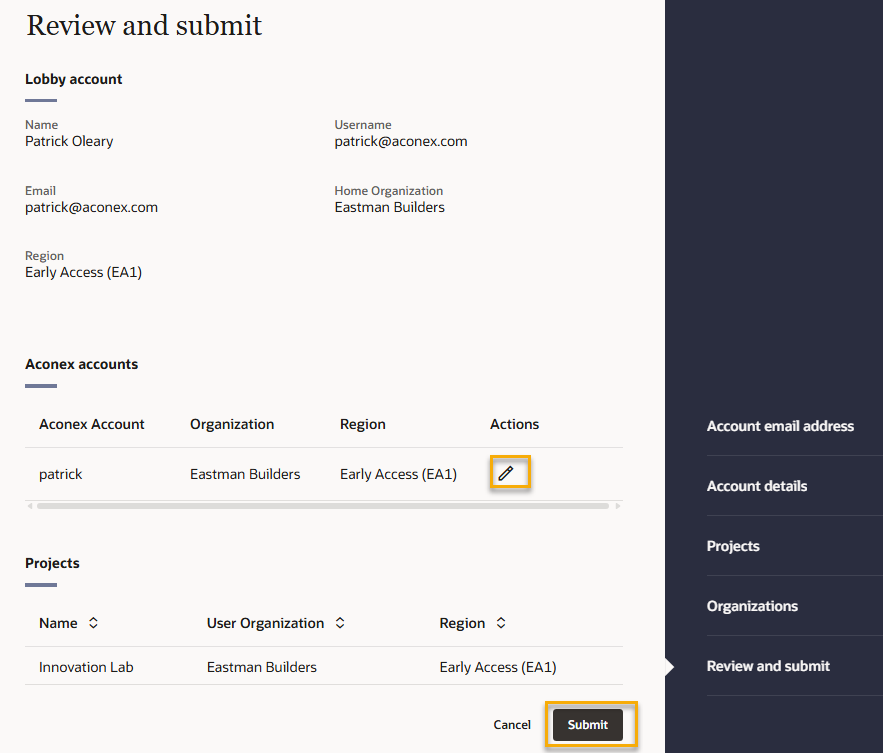Click right arrow of Aconex accounts scrollbar
This screenshot has height=753, width=883.
coord(617,506)
